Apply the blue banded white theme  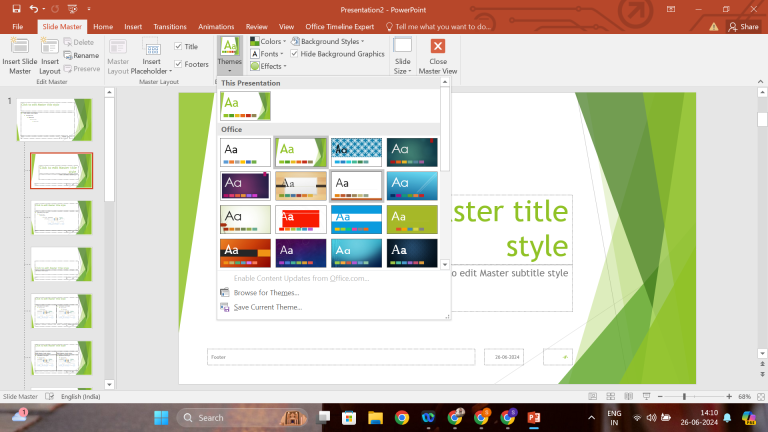click(356, 219)
